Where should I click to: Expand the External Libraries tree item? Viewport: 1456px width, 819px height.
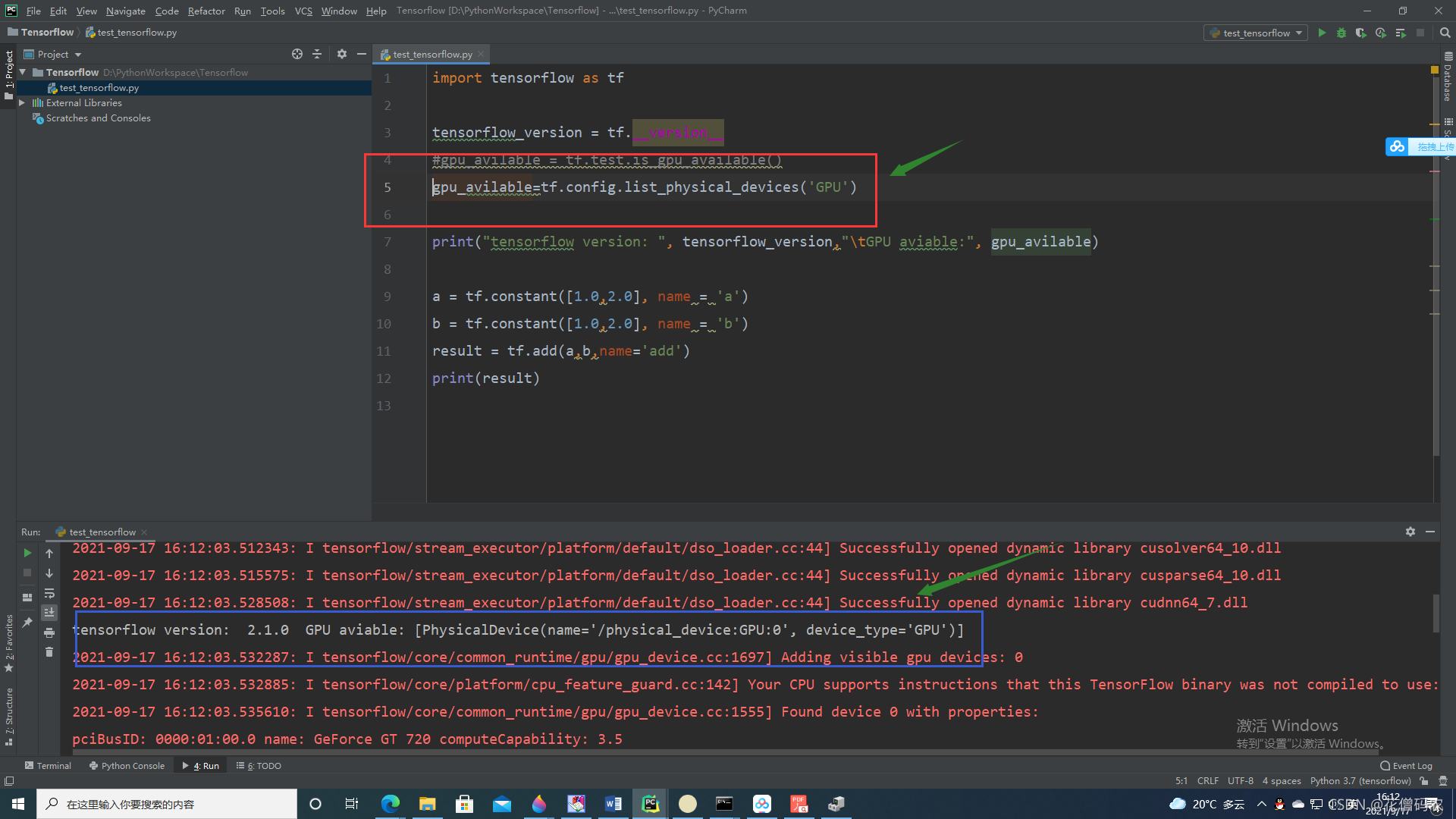(22, 102)
